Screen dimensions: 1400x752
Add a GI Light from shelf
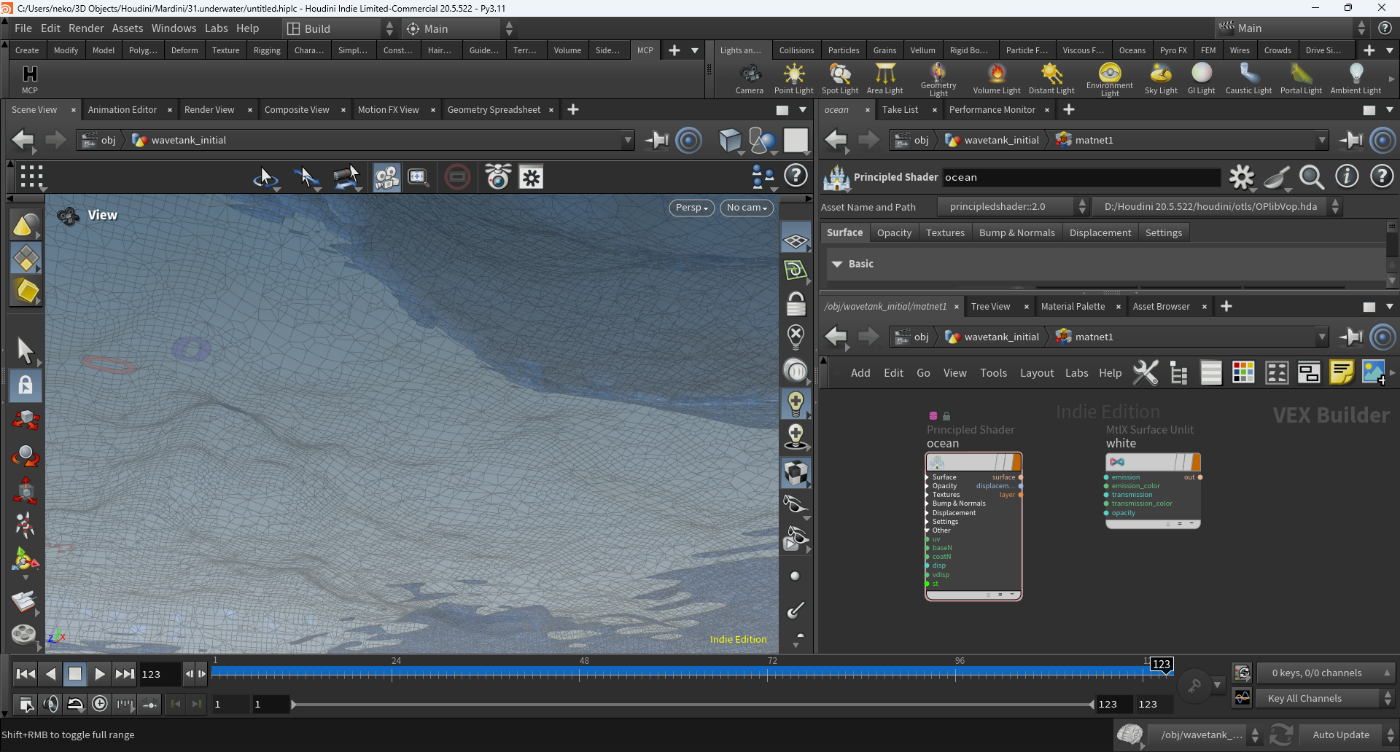(x=1201, y=78)
